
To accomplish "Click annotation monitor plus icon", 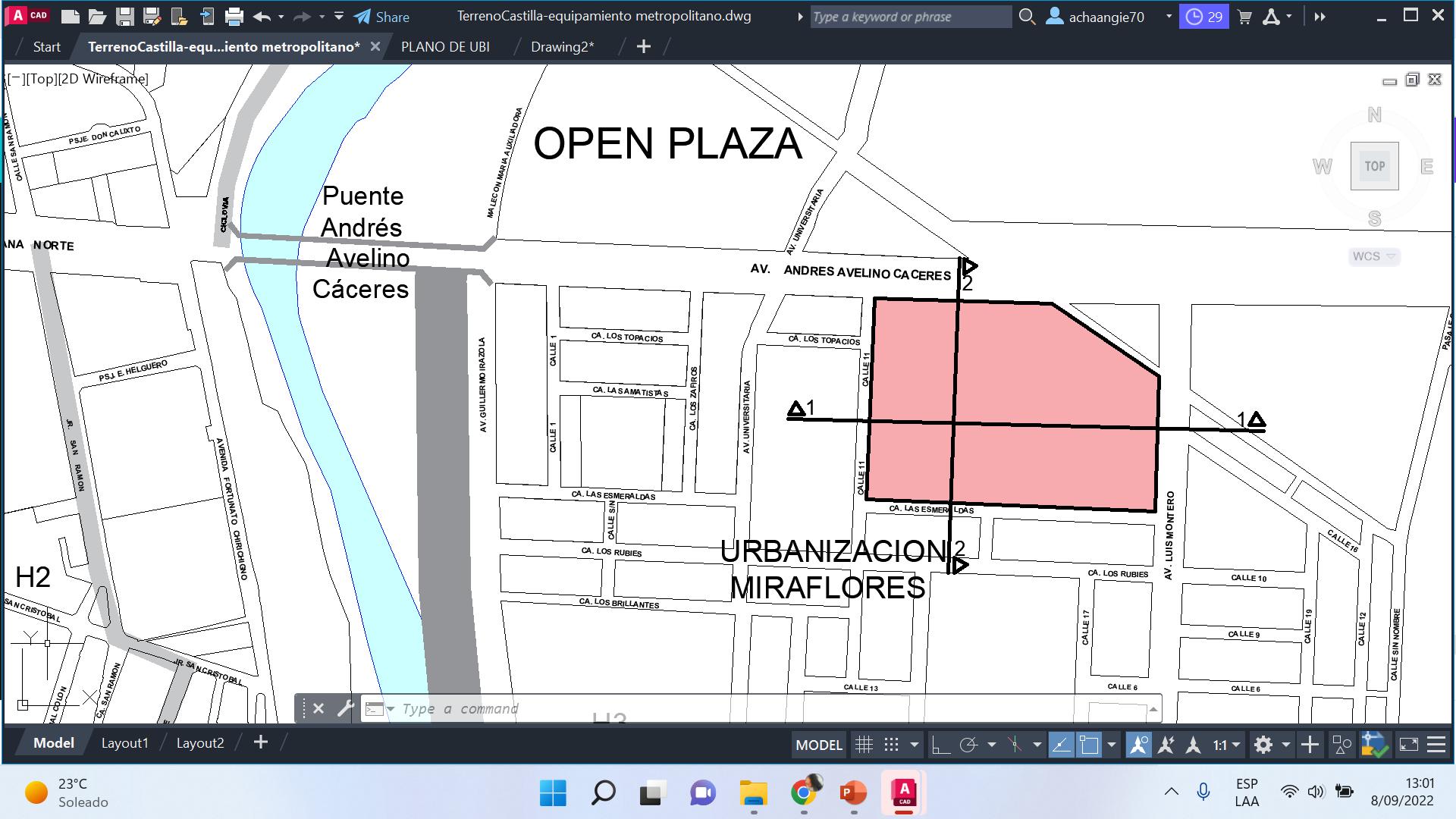I will [1310, 745].
